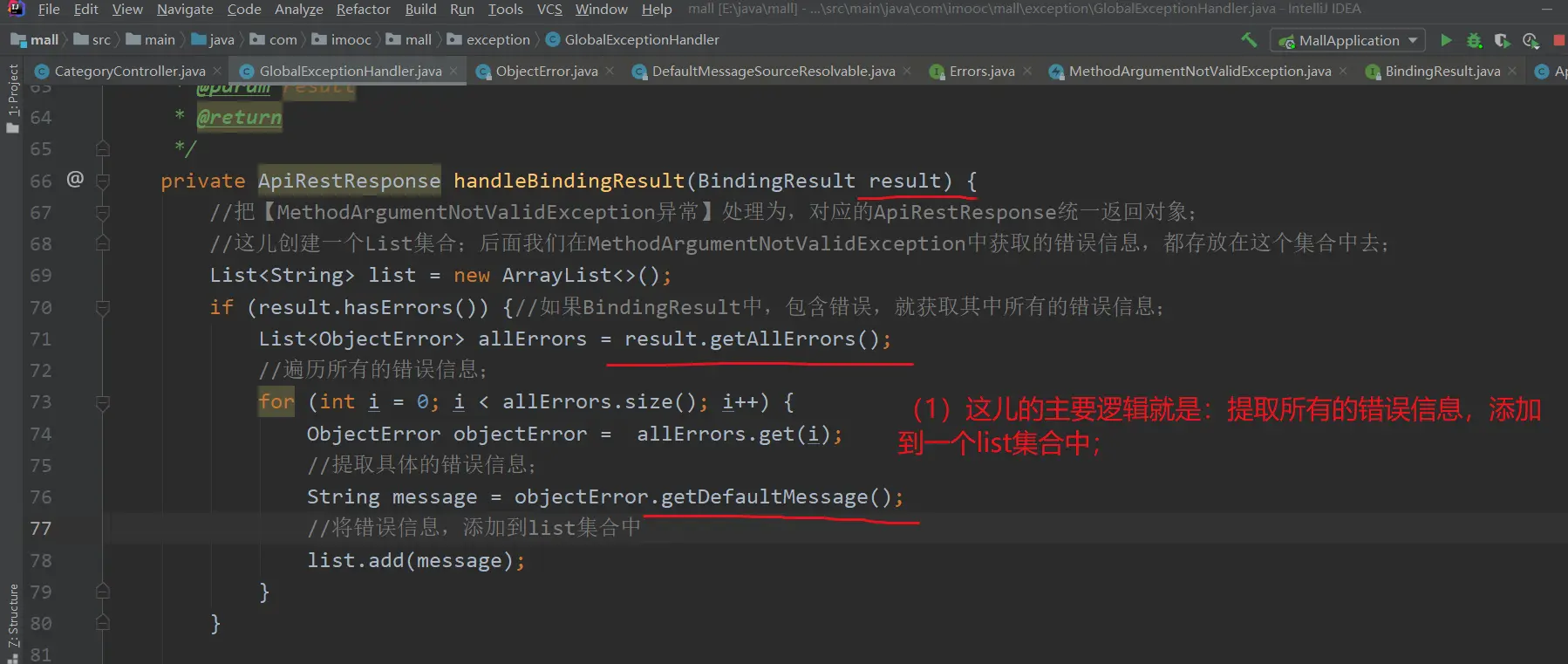
Task: Switch to the Errors.java tab
Action: click(982, 72)
